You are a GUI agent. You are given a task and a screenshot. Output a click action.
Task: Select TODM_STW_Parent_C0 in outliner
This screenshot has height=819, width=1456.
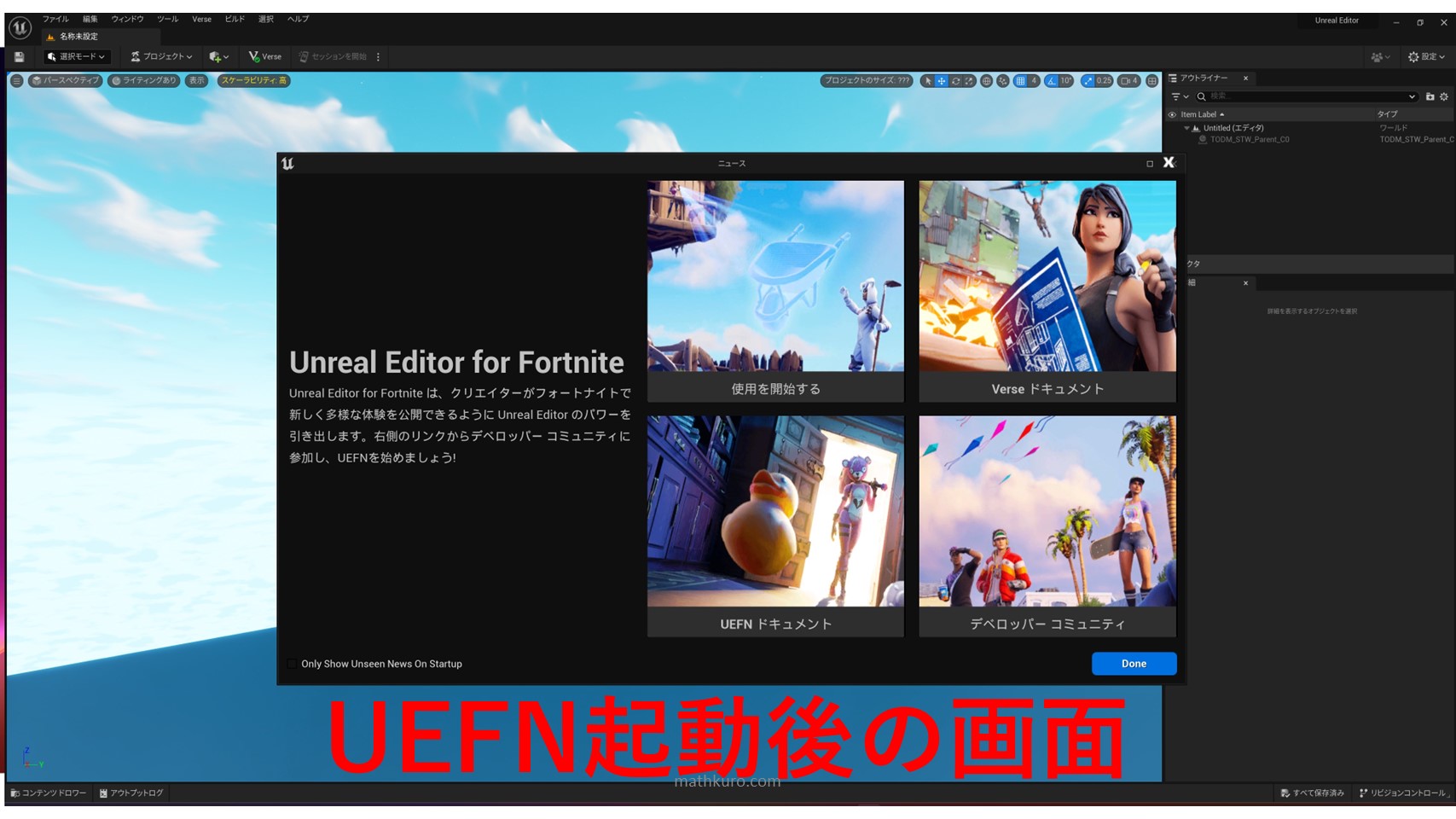1250,139
